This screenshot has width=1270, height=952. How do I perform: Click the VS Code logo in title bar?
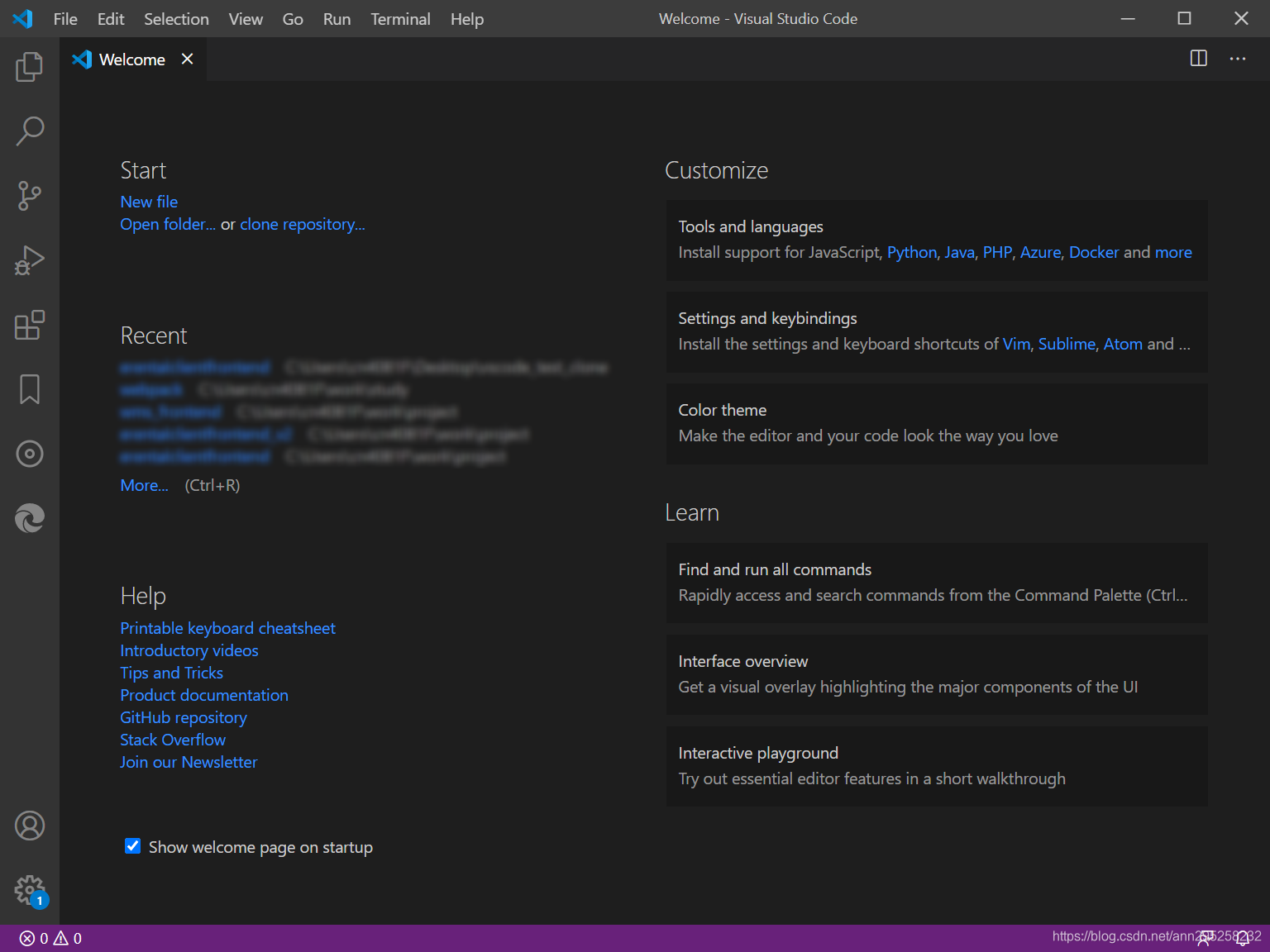click(x=22, y=18)
